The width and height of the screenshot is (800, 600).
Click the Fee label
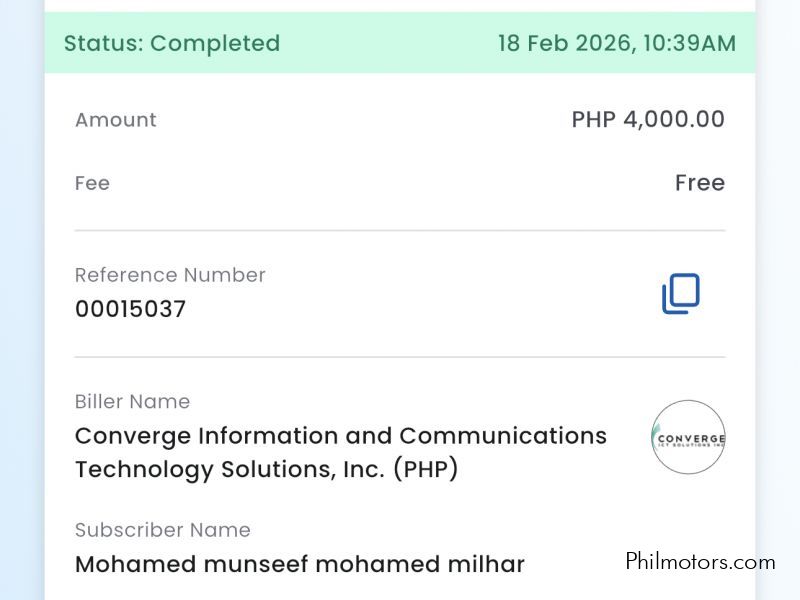coord(92,183)
